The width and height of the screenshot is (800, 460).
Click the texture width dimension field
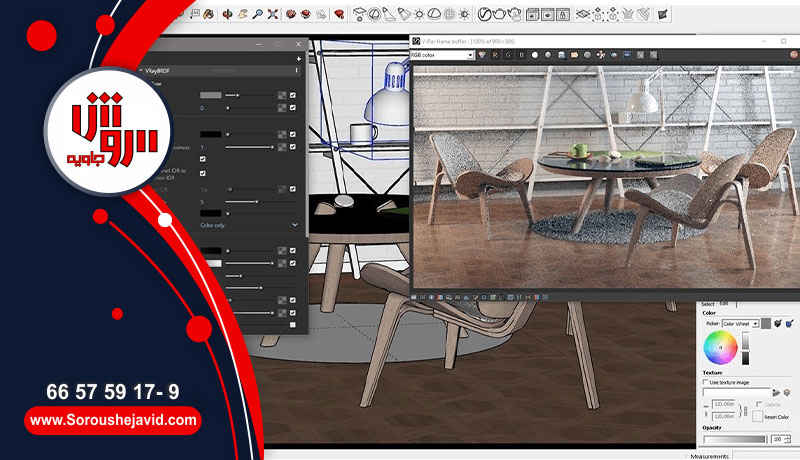click(x=724, y=404)
